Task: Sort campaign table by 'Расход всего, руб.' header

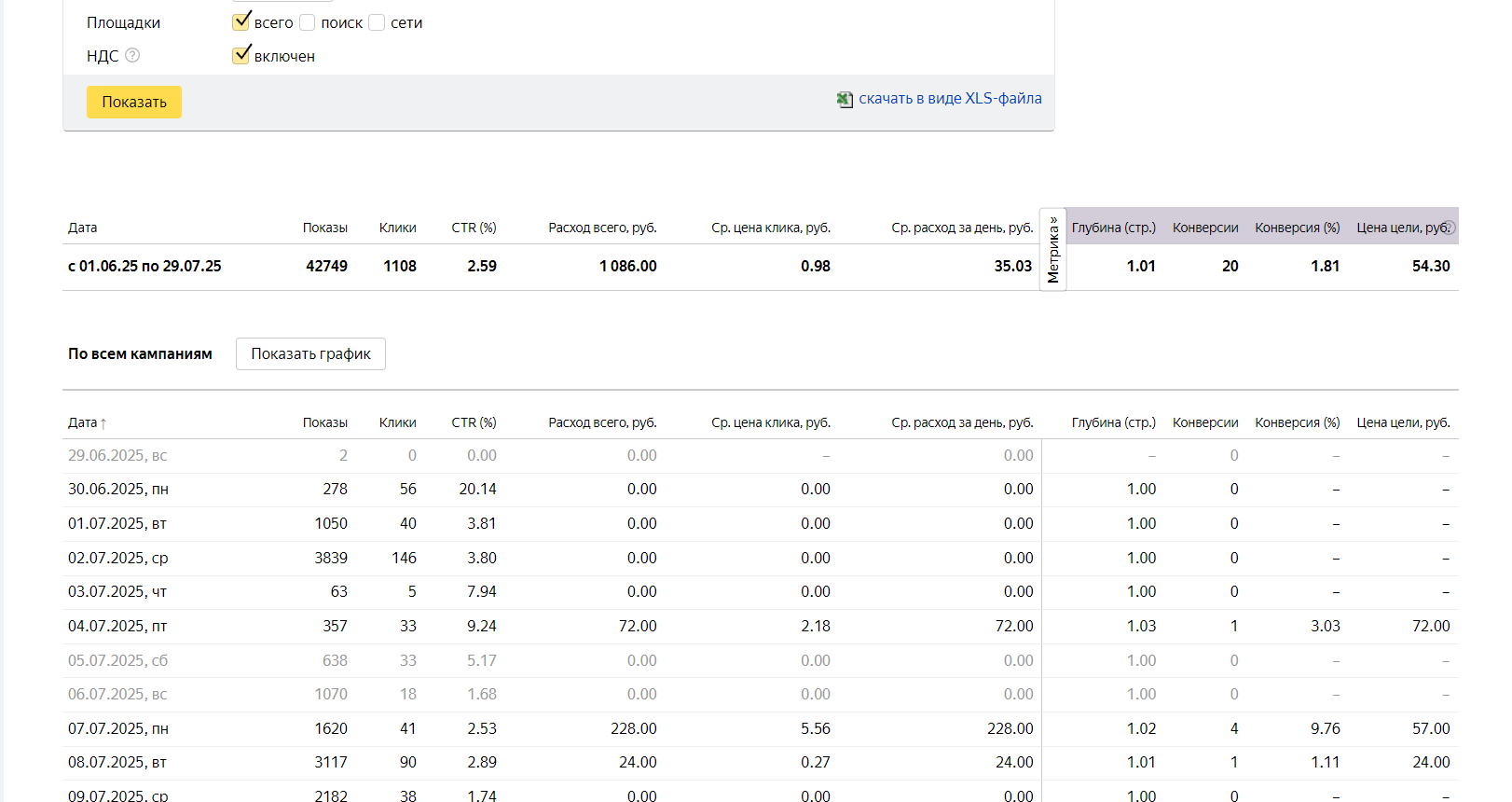Action: pos(602,422)
